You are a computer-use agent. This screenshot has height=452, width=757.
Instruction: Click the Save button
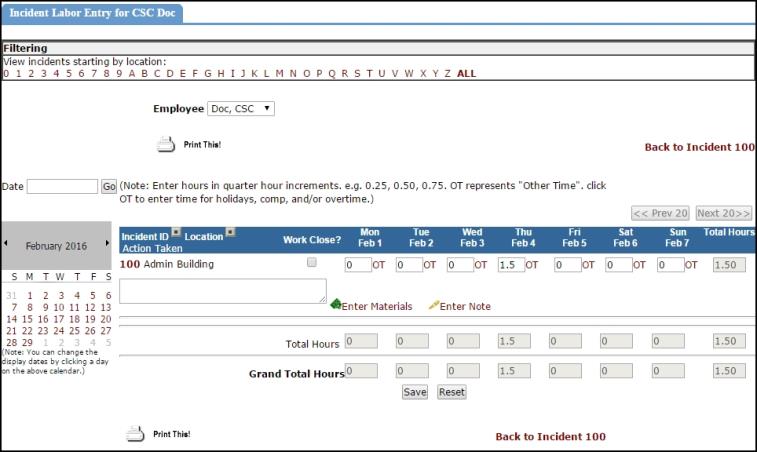(415, 392)
